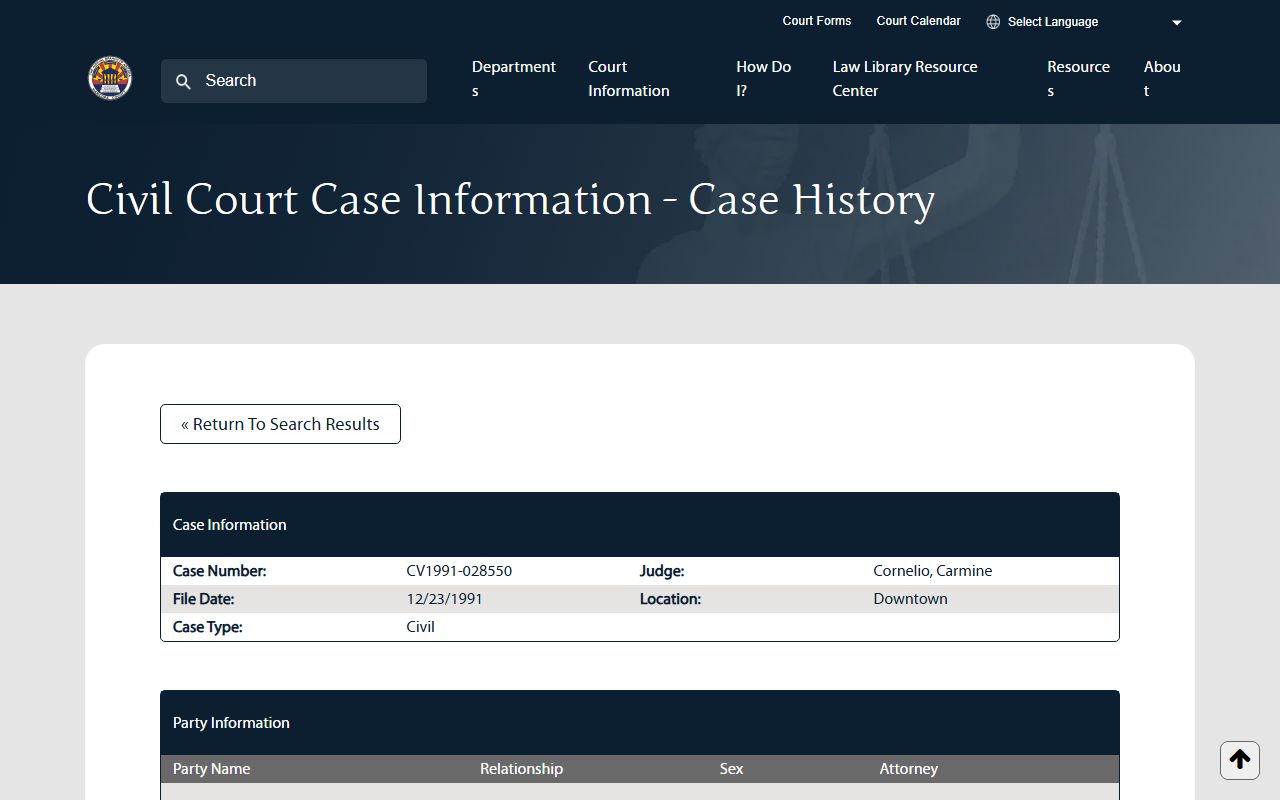Image resolution: width=1280 pixels, height=800 pixels.
Task: Click the Civil case type value
Action: [x=420, y=627]
